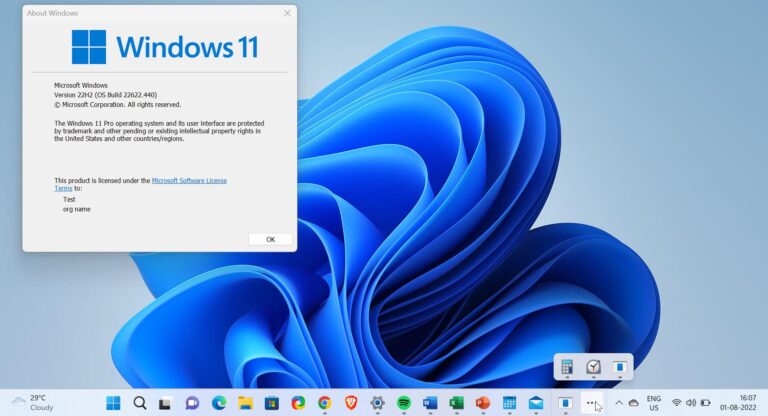This screenshot has height=416, width=768.
Task: Open Google Chrome from the taskbar
Action: [324, 403]
